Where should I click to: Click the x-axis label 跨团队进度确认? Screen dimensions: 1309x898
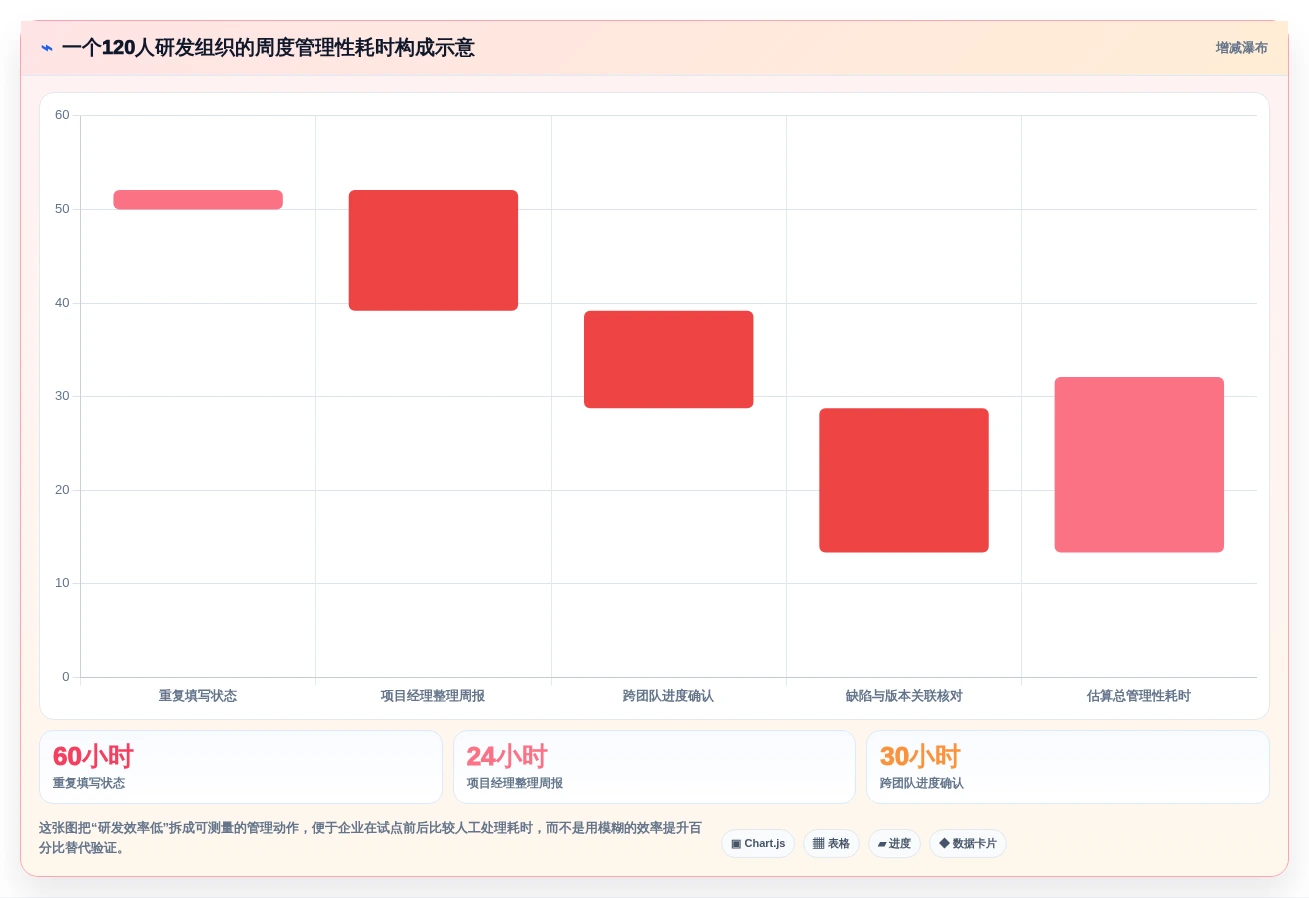tap(668, 696)
